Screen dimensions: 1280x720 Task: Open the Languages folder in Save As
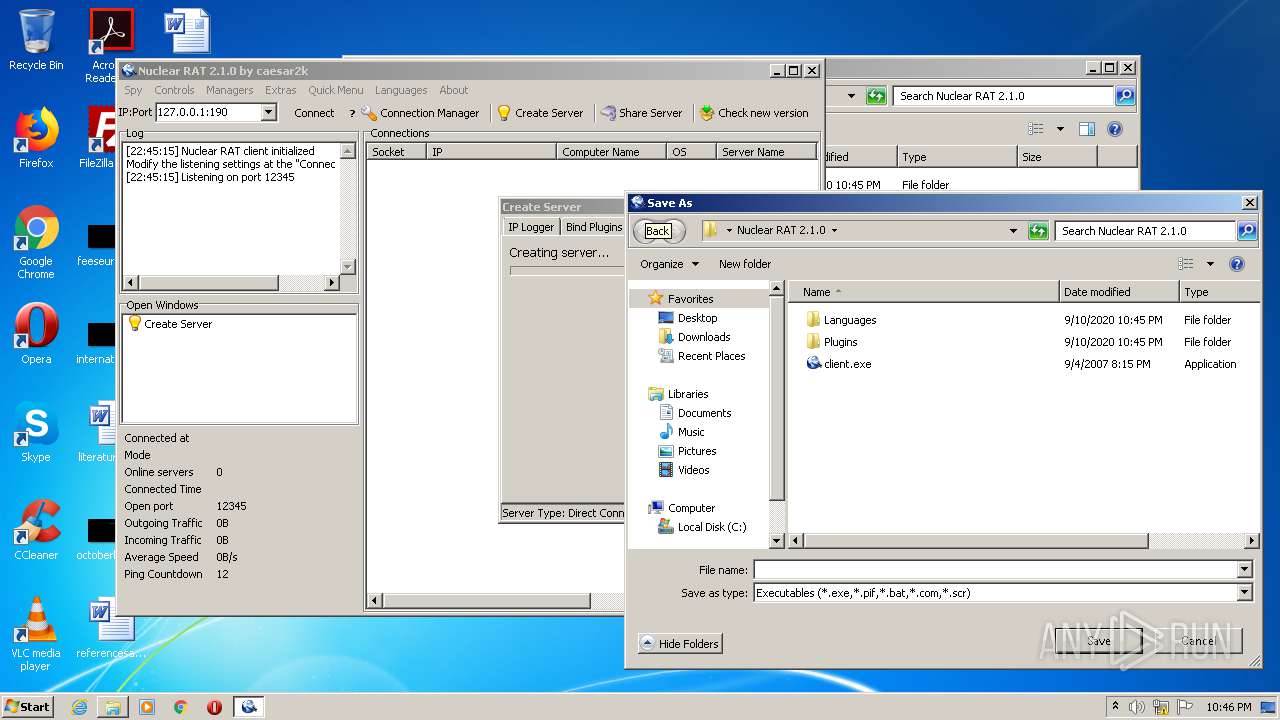841,320
